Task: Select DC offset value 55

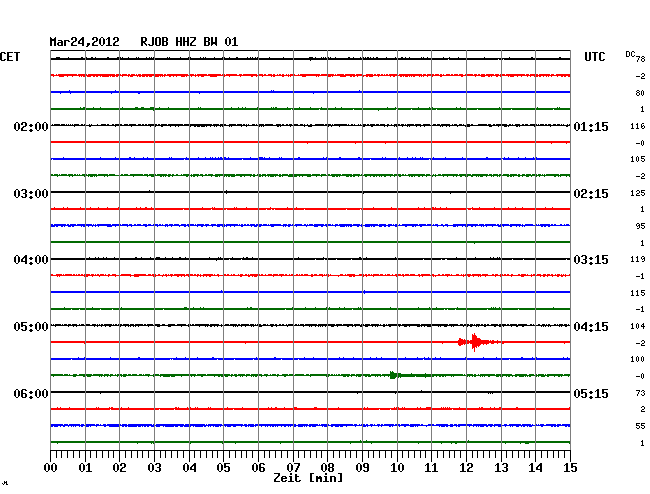Action: tap(640, 426)
